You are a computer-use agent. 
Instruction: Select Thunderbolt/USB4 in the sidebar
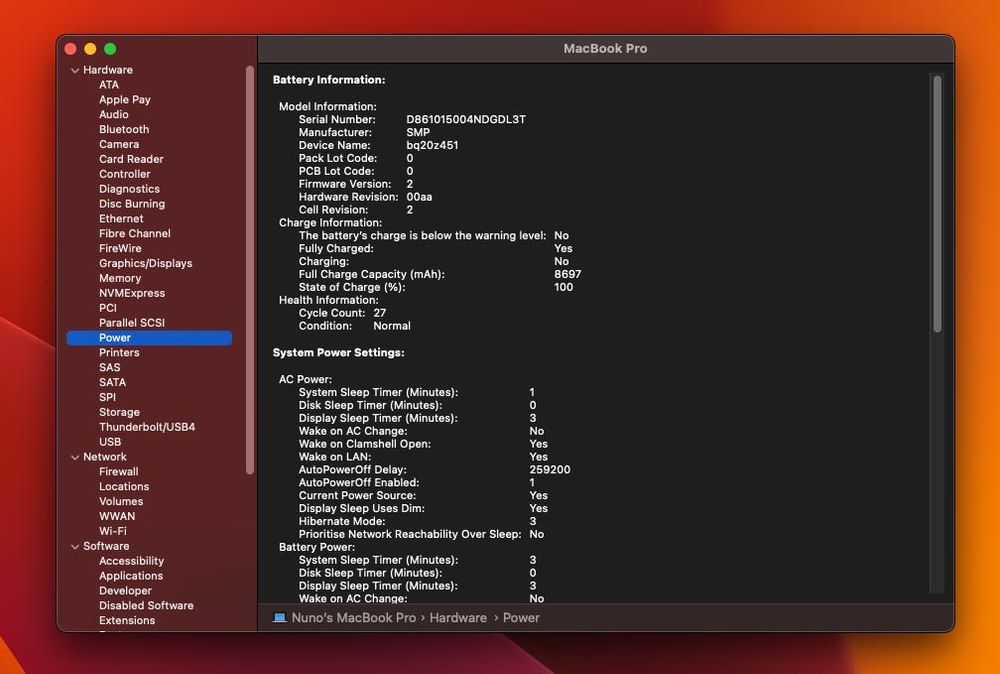[x=147, y=427]
